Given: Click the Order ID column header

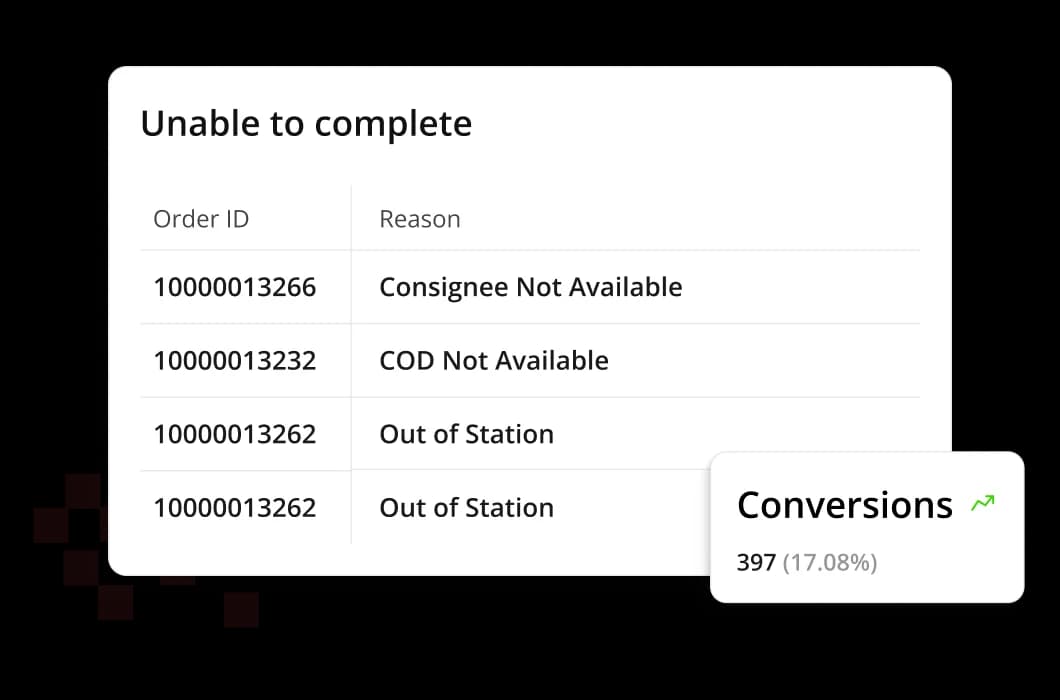Looking at the screenshot, I should (x=201, y=219).
